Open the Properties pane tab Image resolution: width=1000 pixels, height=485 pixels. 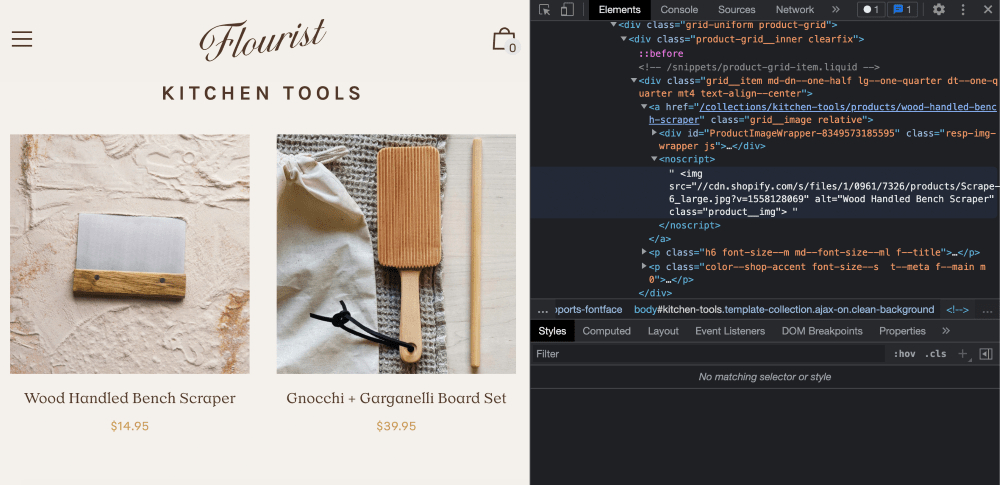coord(902,331)
